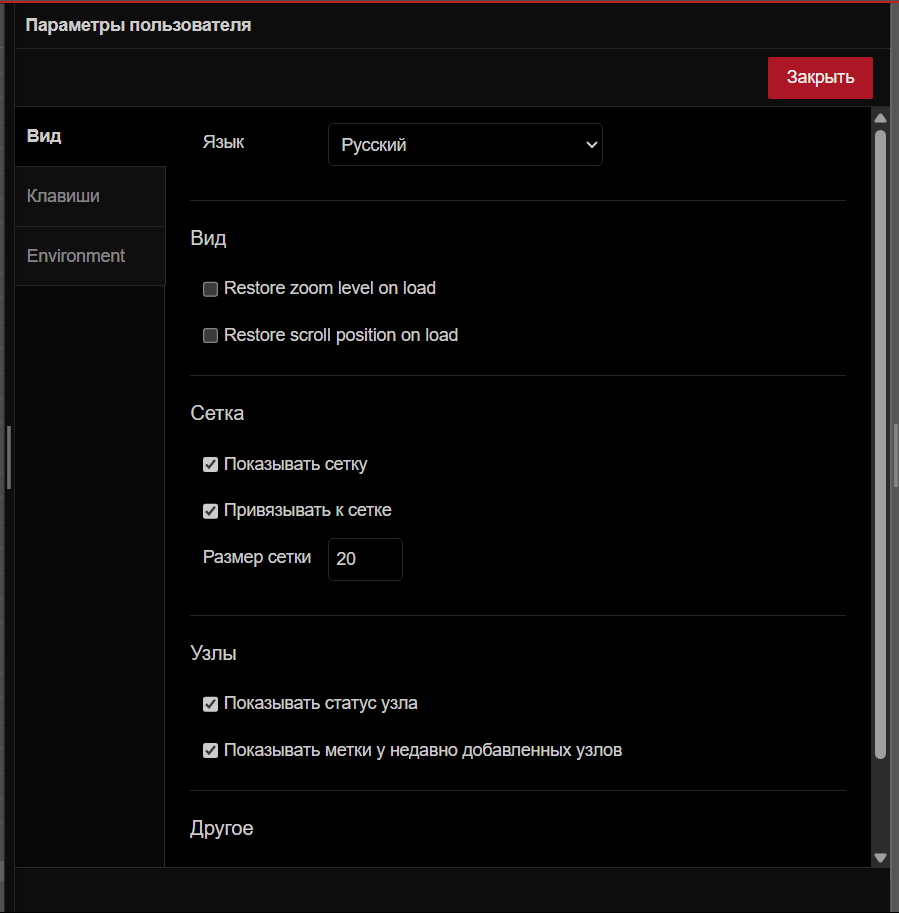
Task: Click the scrollbar track below the thumb
Action: point(880,805)
